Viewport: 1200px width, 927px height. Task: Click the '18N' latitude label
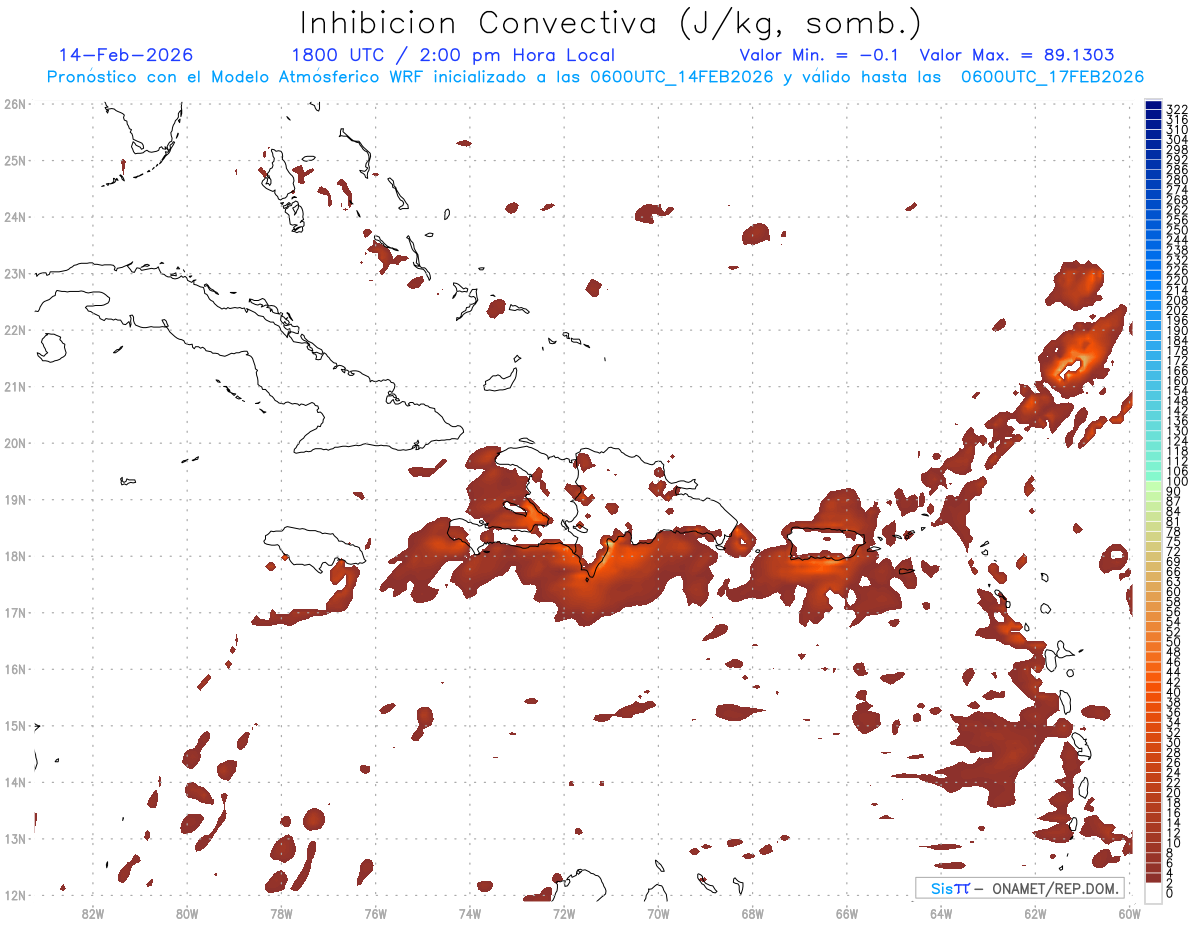[15, 556]
